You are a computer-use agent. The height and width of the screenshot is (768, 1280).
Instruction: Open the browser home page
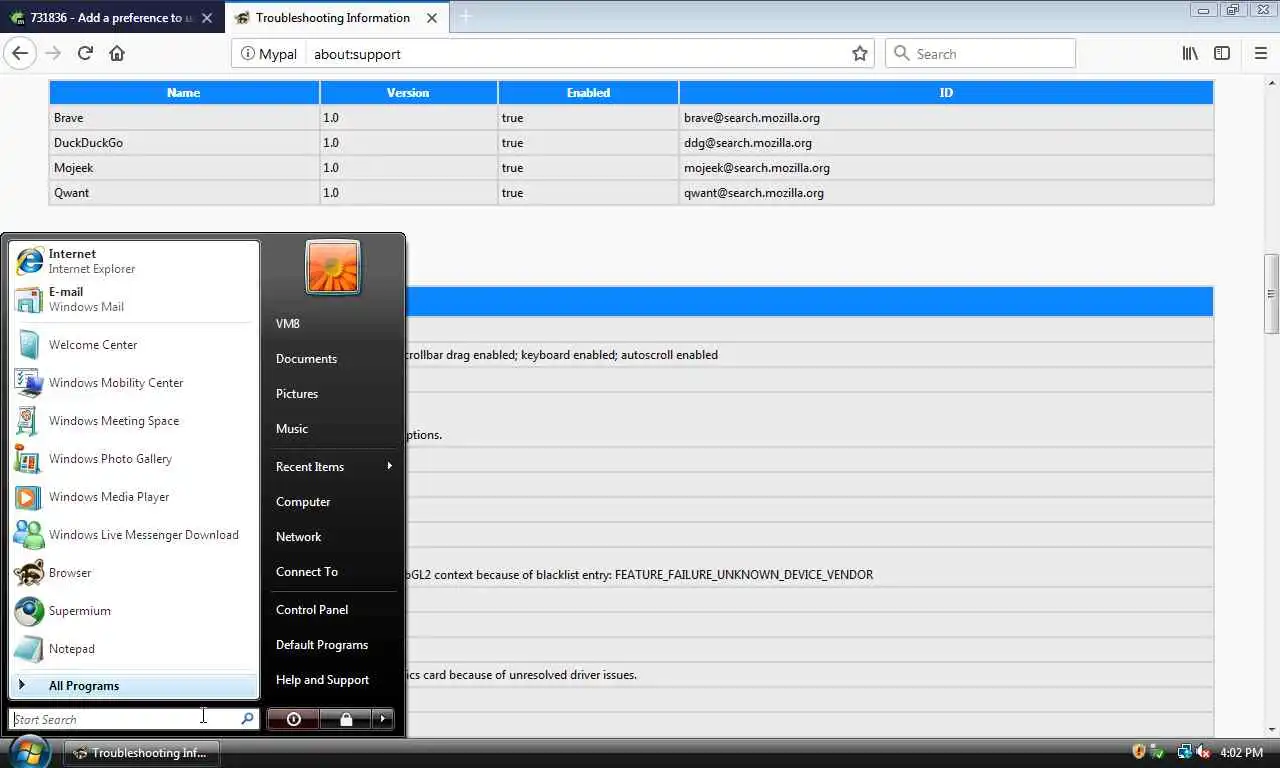(117, 54)
